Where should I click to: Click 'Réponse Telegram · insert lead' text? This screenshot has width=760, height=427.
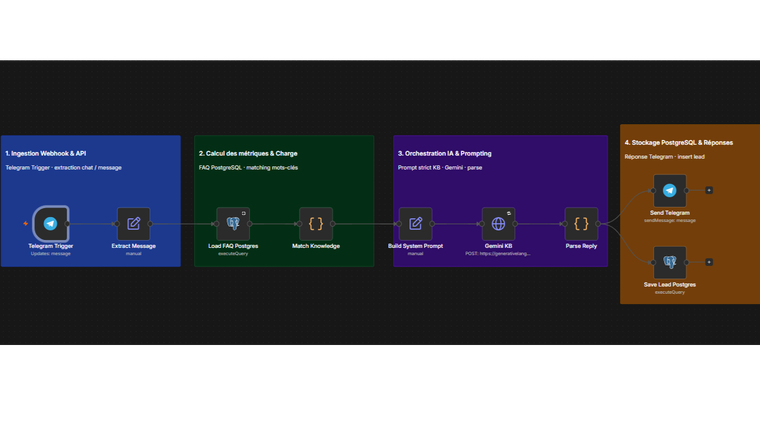665,157
